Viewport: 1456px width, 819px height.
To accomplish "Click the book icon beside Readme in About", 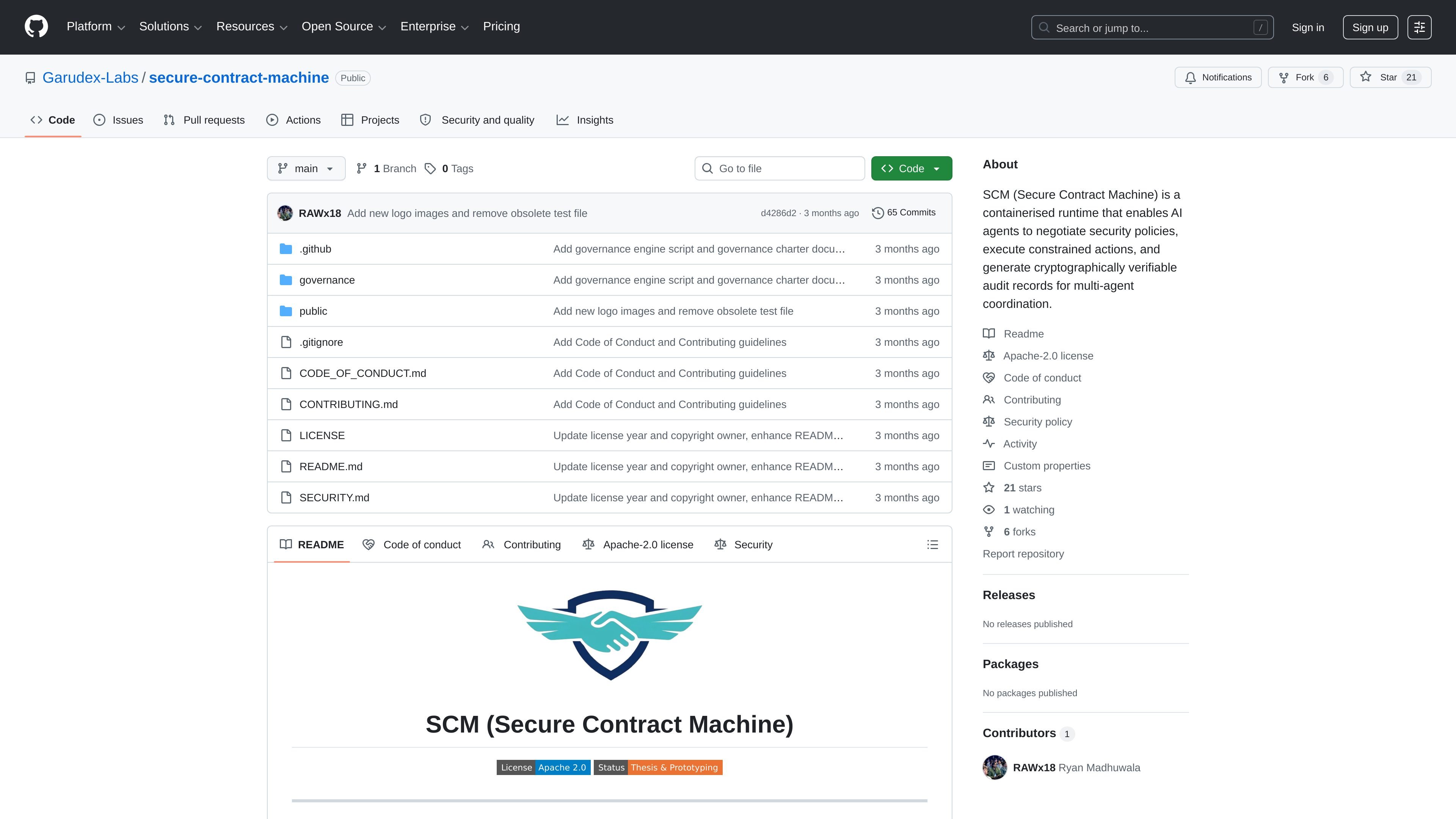I will tap(988, 334).
